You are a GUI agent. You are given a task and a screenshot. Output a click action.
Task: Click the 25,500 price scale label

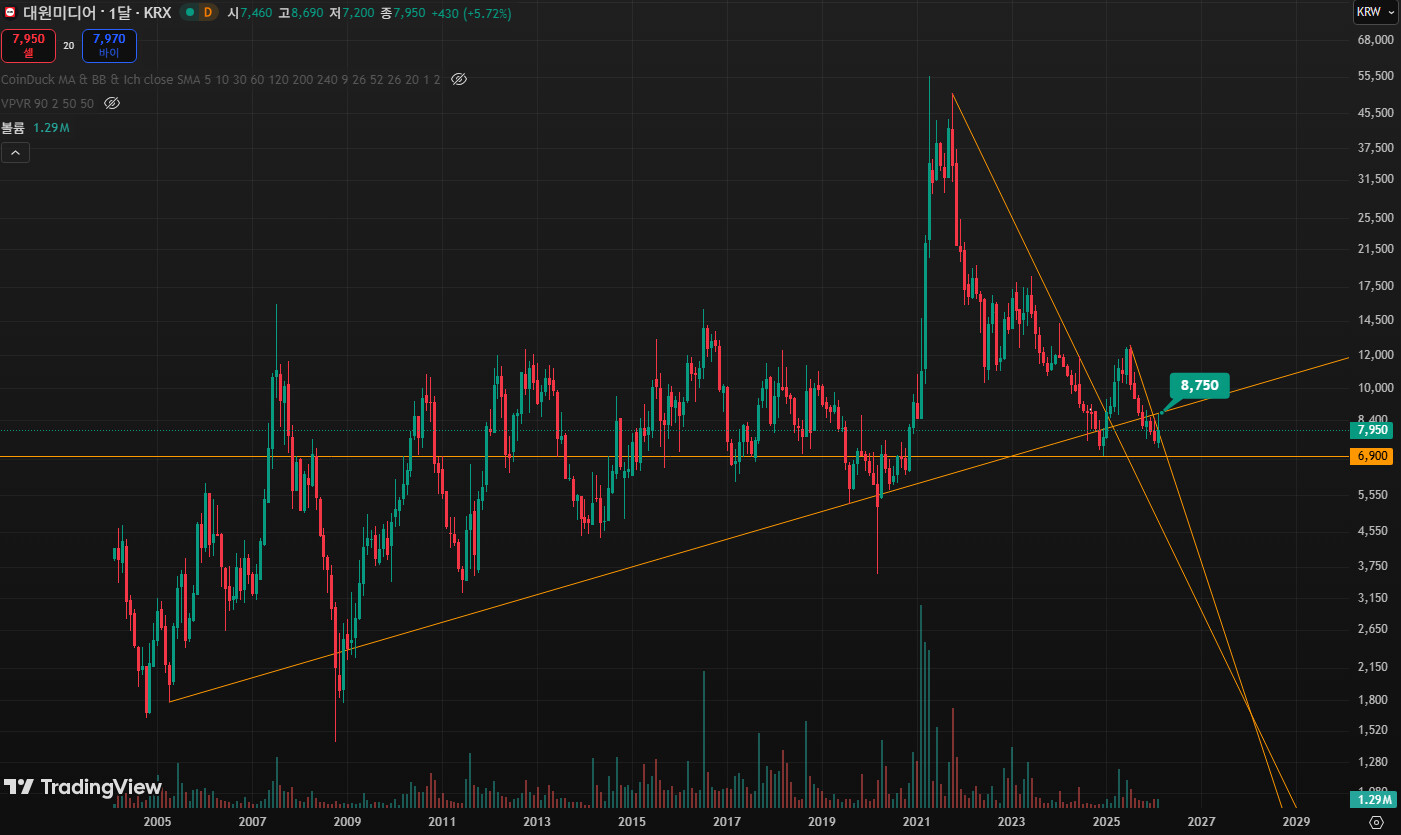[x=1374, y=217]
